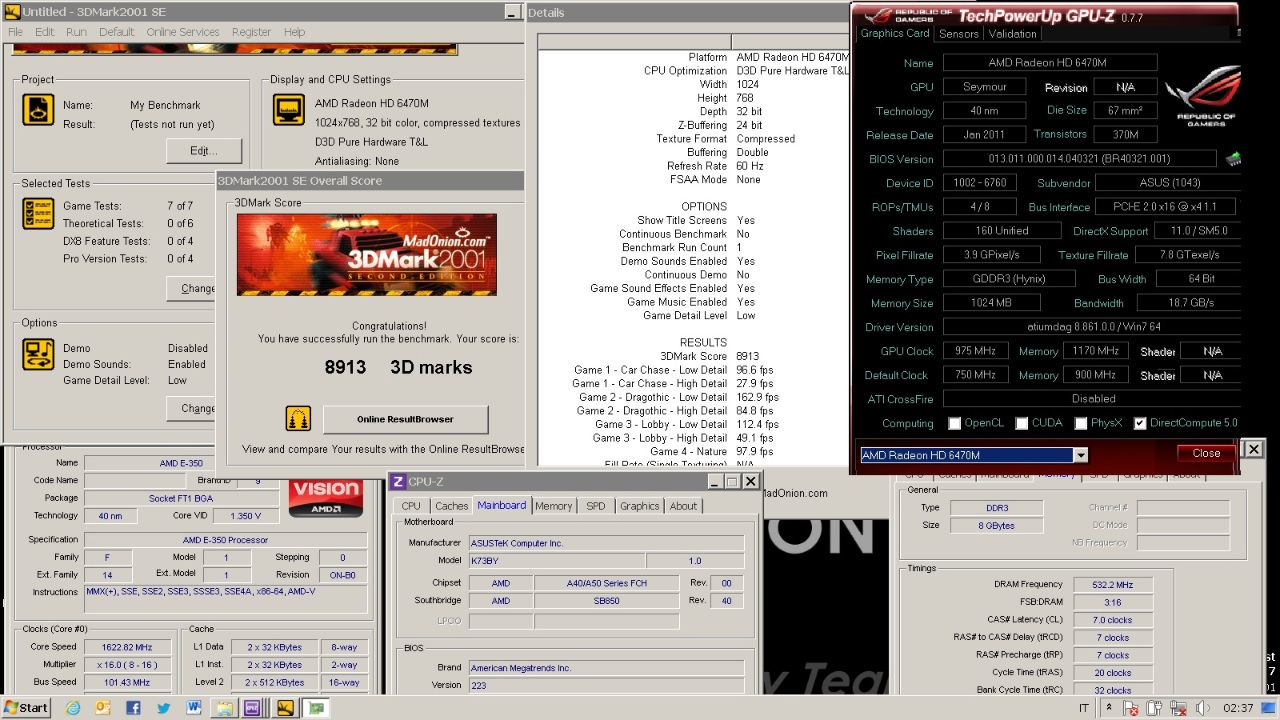Viewport: 1280px width, 720px height.
Task: Switch to GPU-Z Validation tab
Action: pos(1012,34)
